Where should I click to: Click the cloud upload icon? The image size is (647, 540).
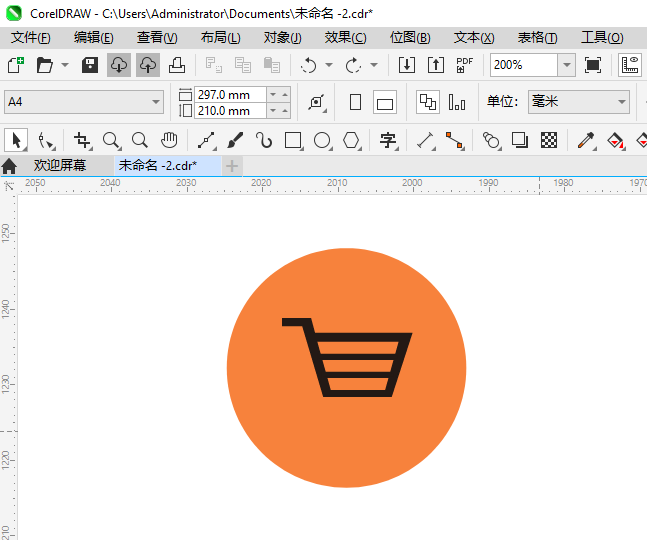click(x=148, y=65)
